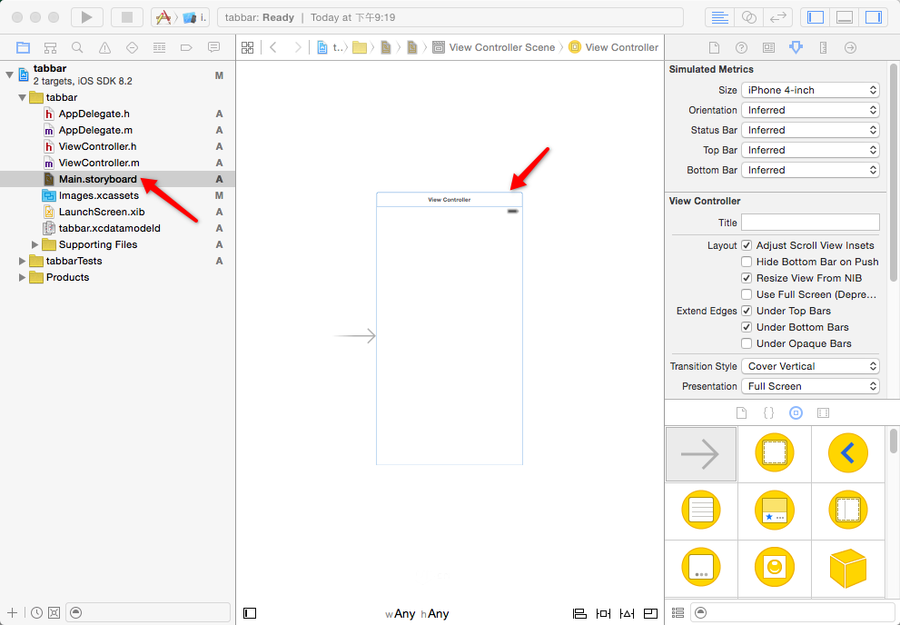The width and height of the screenshot is (900, 625).
Task: Select ViewController.m in the navigator
Action: (x=98, y=163)
